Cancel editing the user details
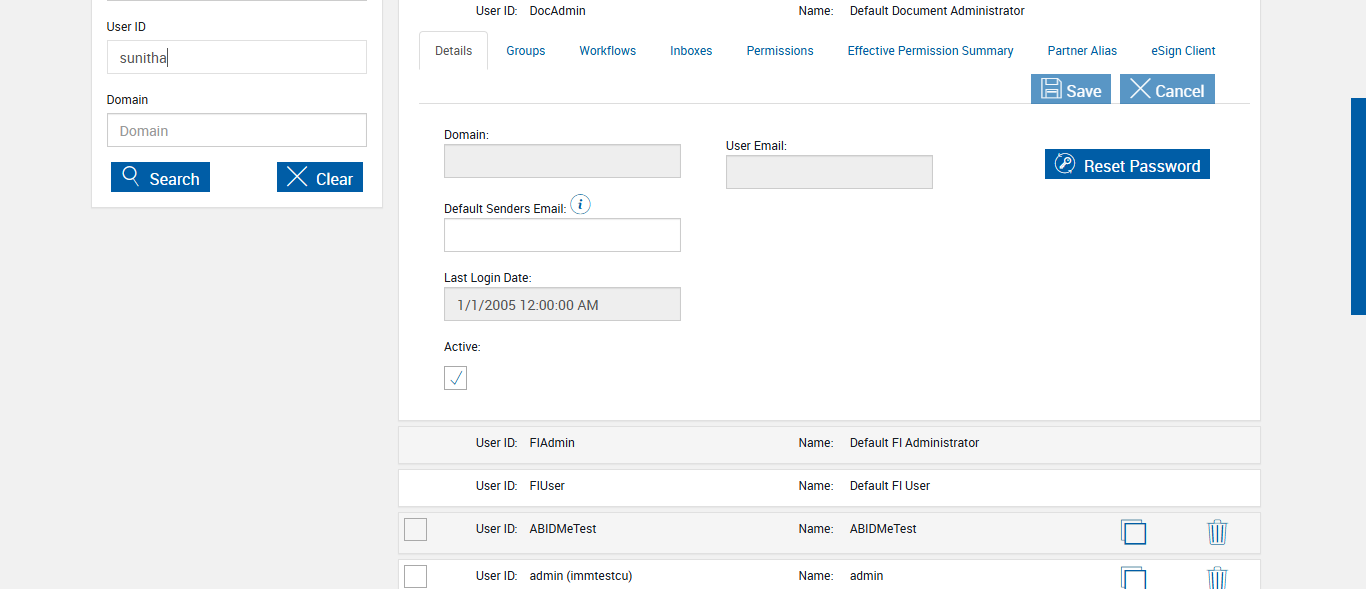Viewport: 1366px width, 589px height. (x=1167, y=89)
